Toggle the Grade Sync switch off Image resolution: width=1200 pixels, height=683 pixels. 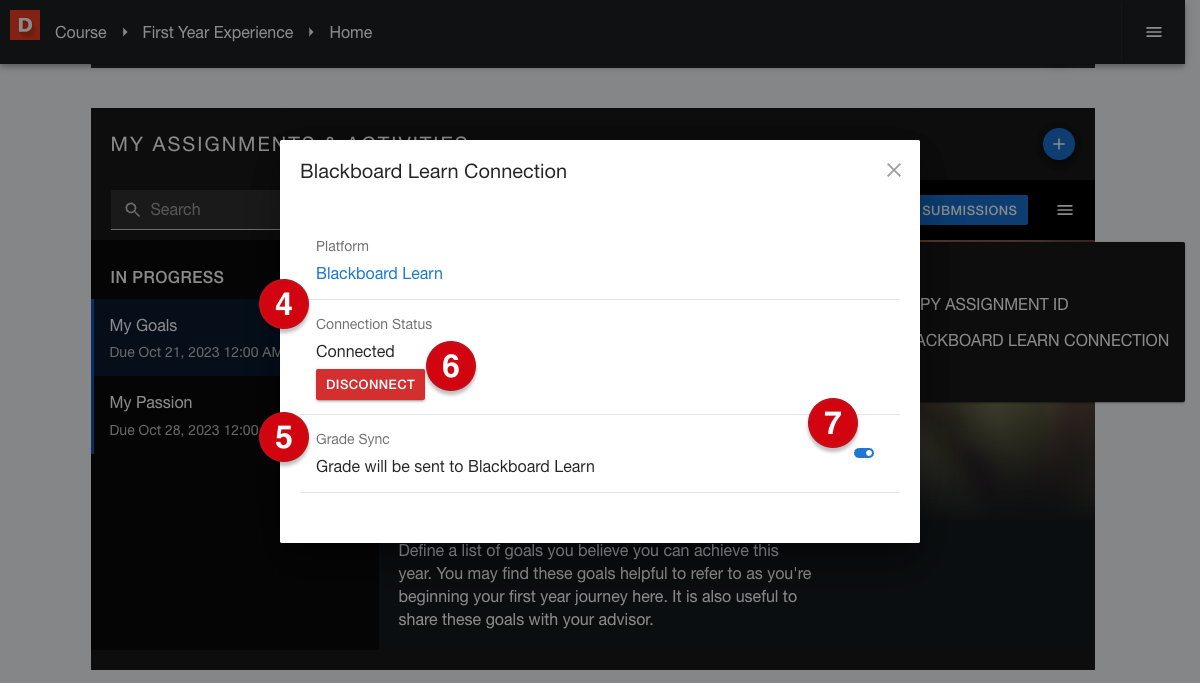tap(864, 453)
